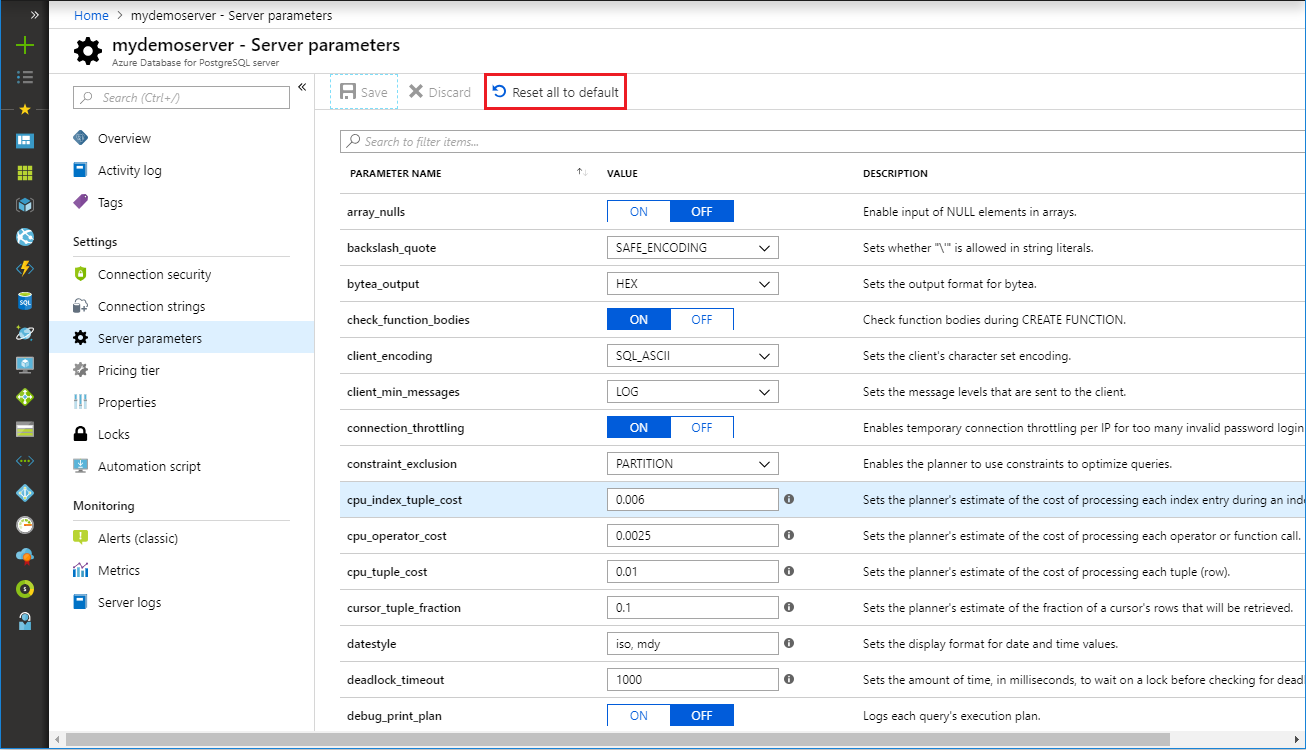Click OFF segment of debug_print_plan toggle

click(702, 715)
